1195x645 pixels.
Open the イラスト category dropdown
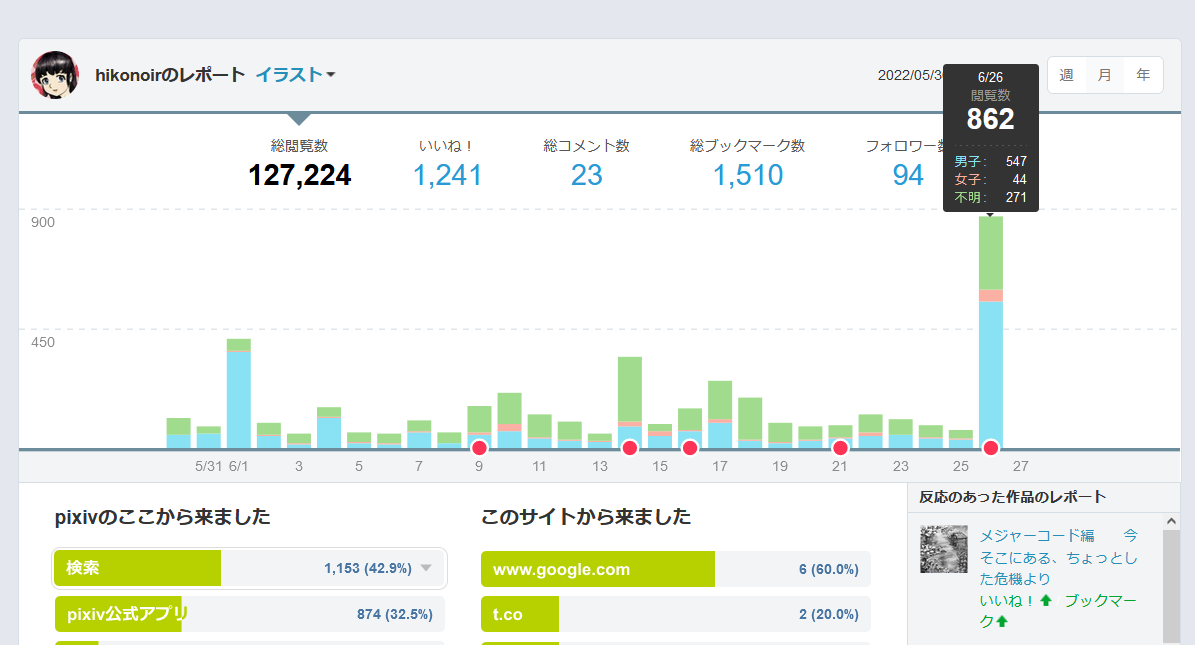pyautogui.click(x=295, y=75)
